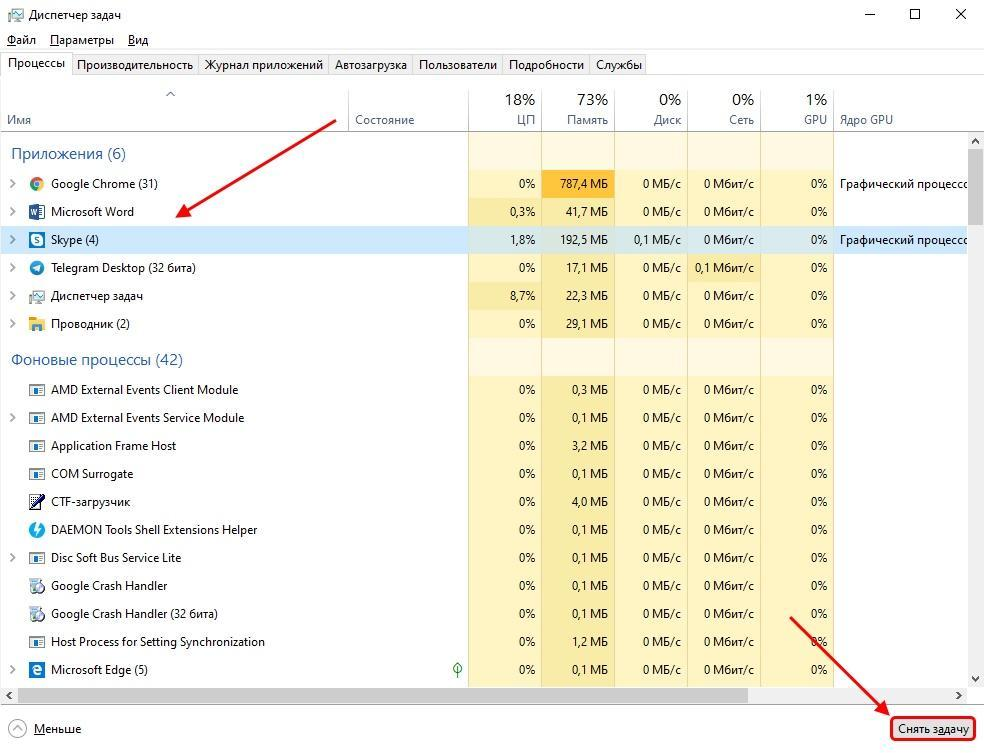Click the Снять задачу button
This screenshot has width=984, height=753.
(x=933, y=729)
